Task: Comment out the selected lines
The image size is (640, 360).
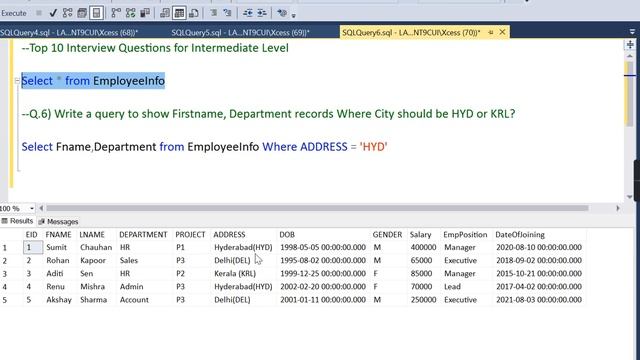Action: click(213, 13)
